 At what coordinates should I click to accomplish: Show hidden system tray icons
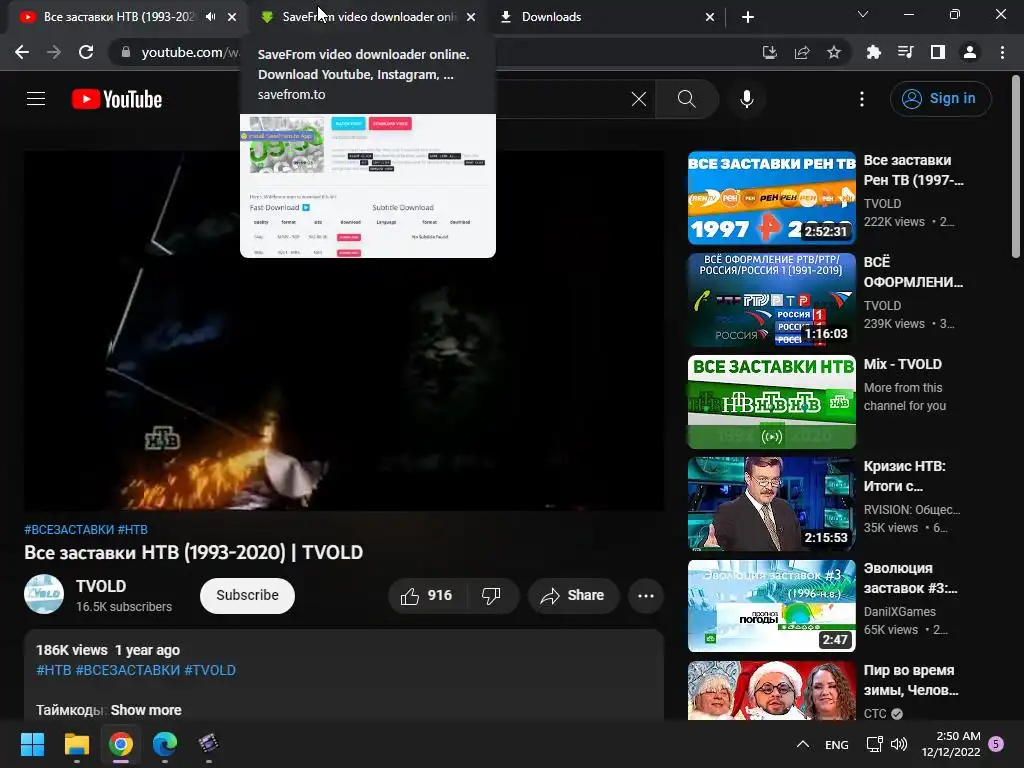803,744
